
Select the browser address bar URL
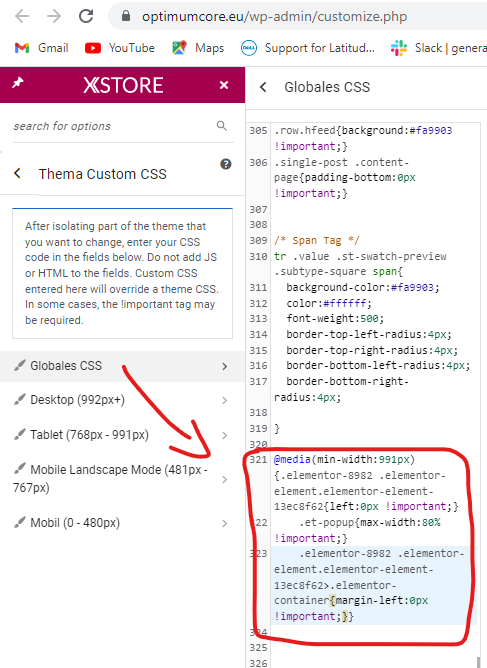pyautogui.click(x=274, y=17)
